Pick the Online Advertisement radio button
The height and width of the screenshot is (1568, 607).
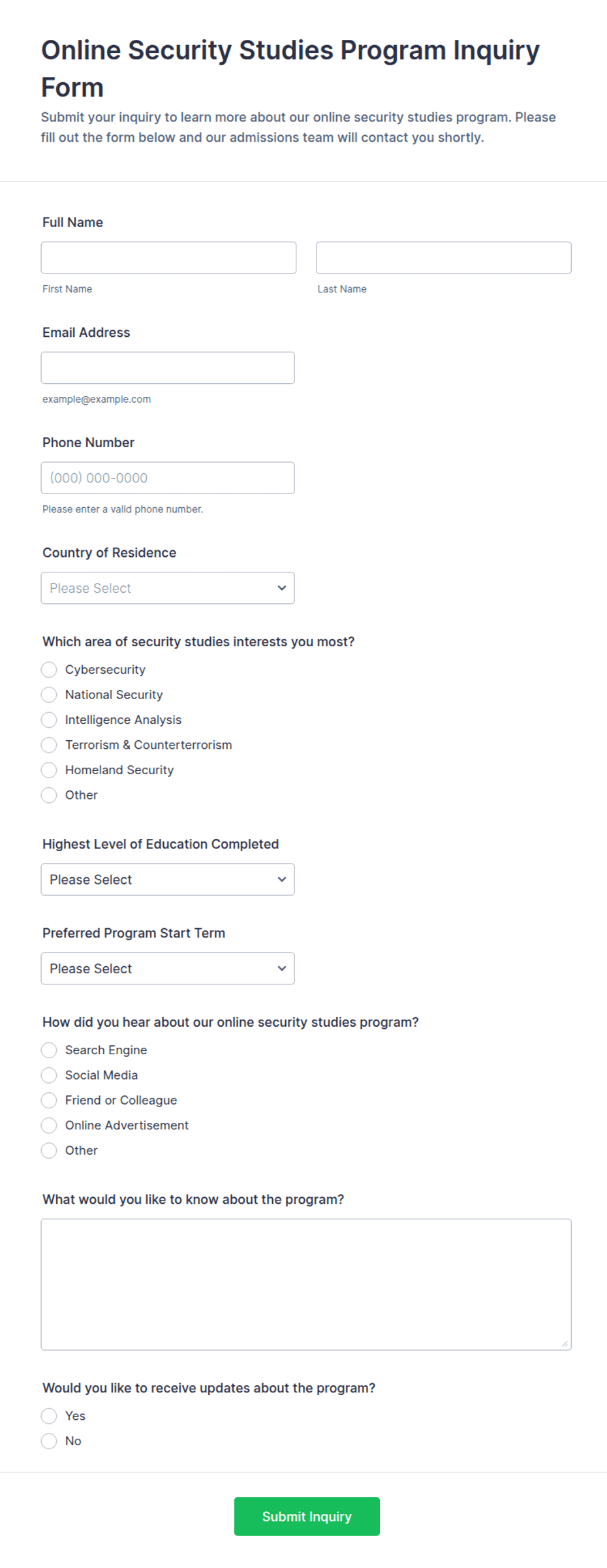49,1125
